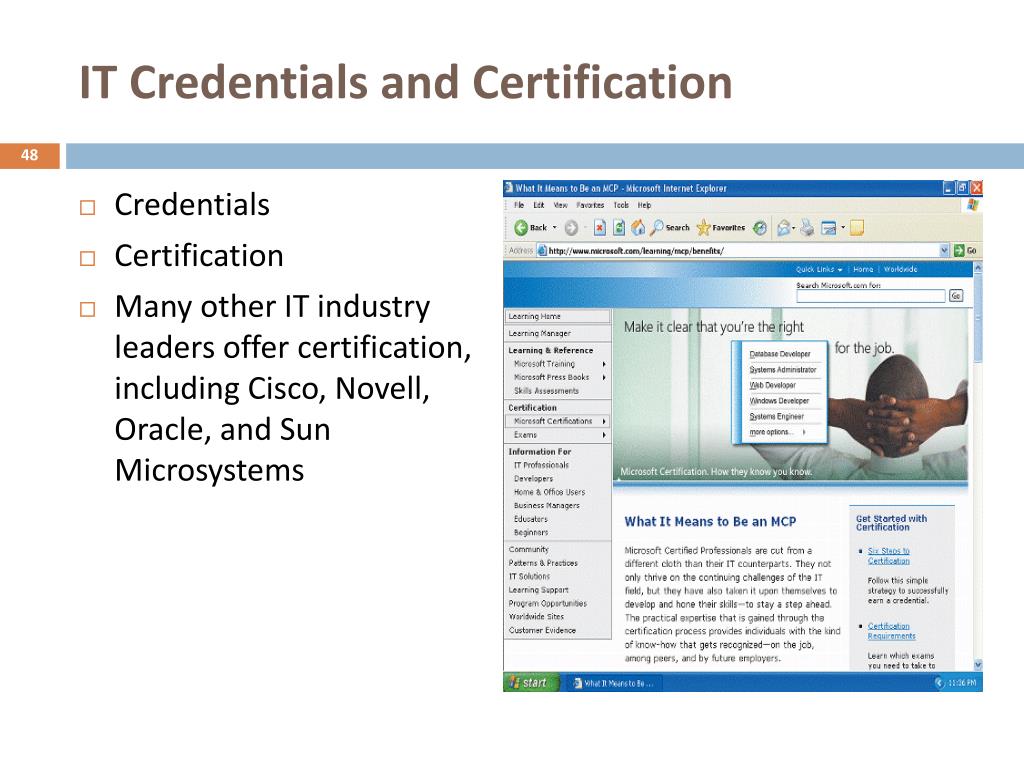Select Systems Engineer in the job list
Screen dimensions: 1024x768
(776, 417)
